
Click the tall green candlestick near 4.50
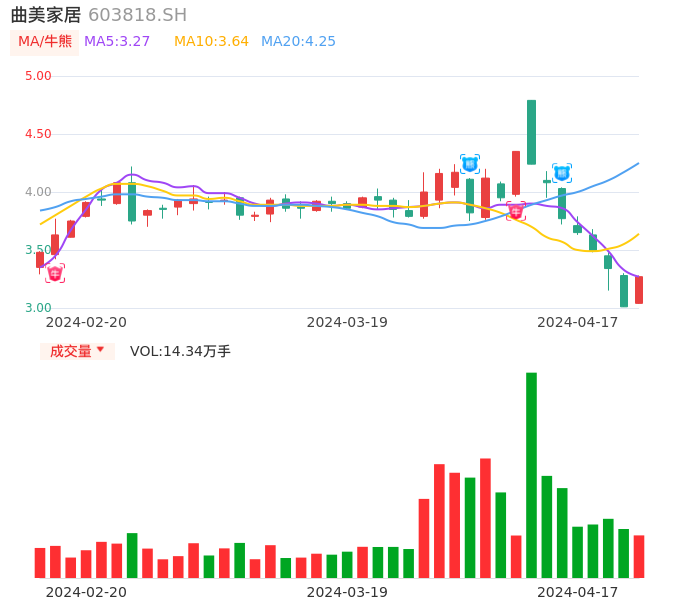(x=531, y=132)
